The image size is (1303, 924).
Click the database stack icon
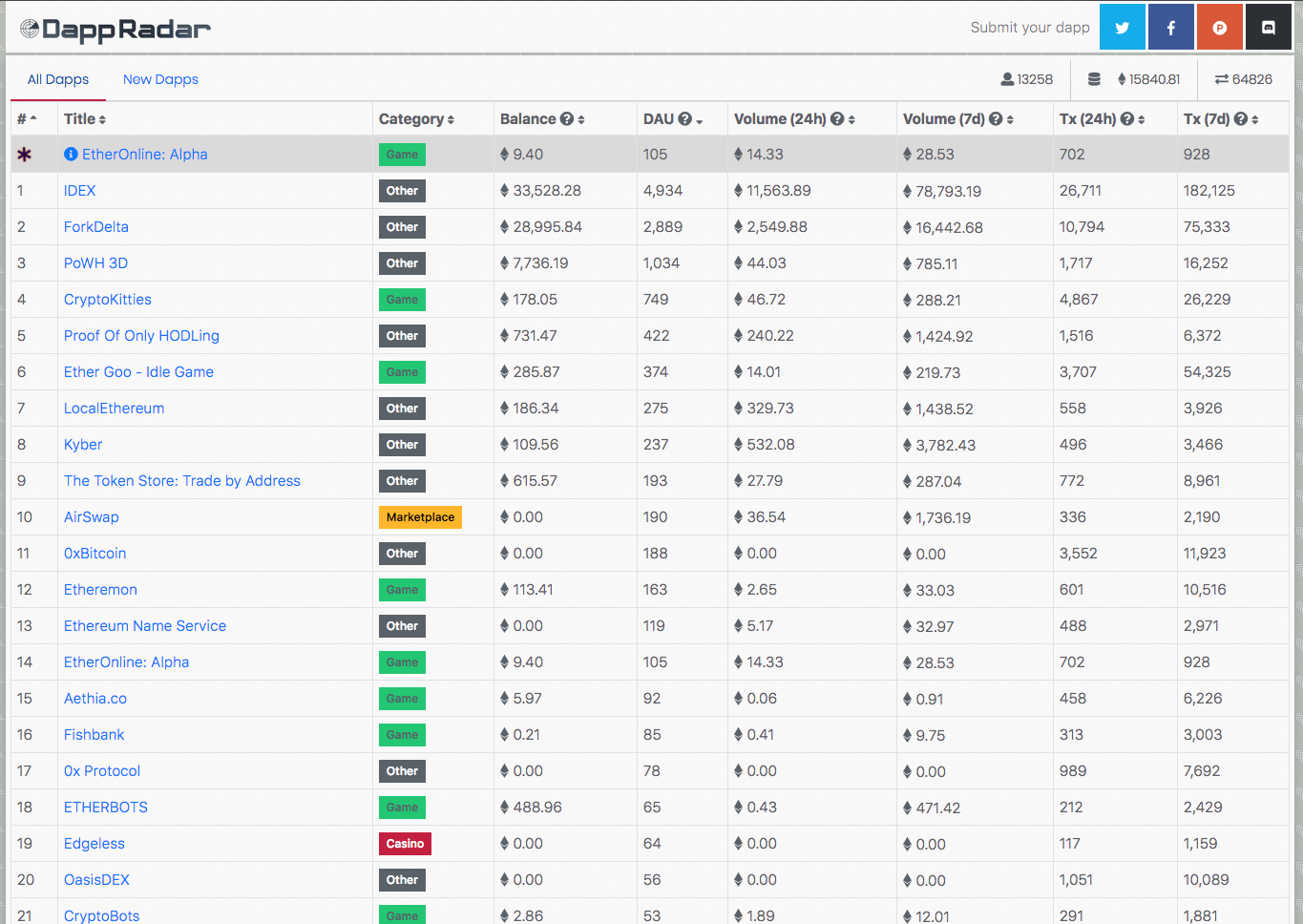click(x=1094, y=79)
